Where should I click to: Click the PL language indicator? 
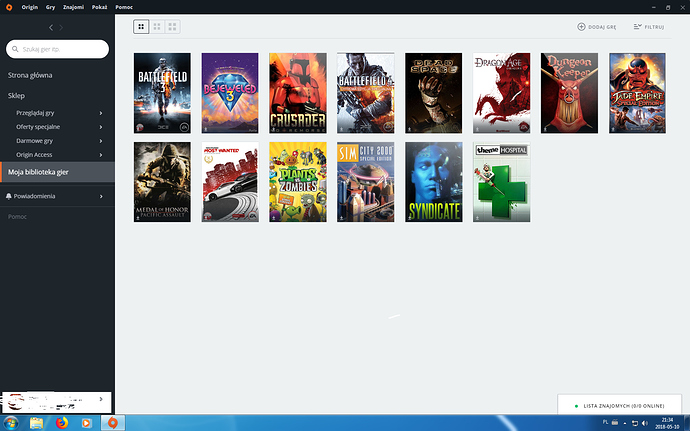pyautogui.click(x=605, y=422)
